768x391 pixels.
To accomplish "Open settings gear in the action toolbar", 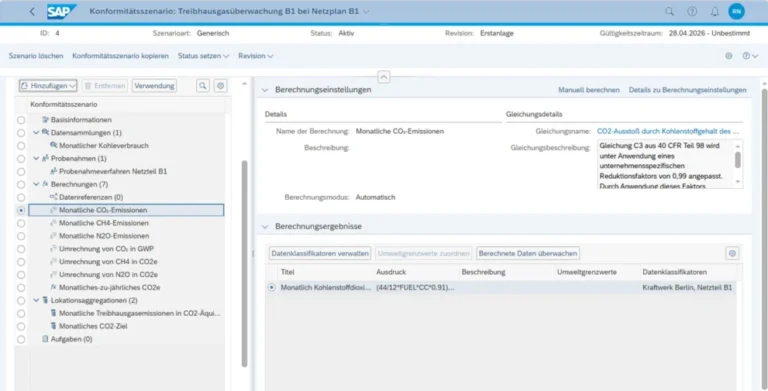I will point(729,56).
